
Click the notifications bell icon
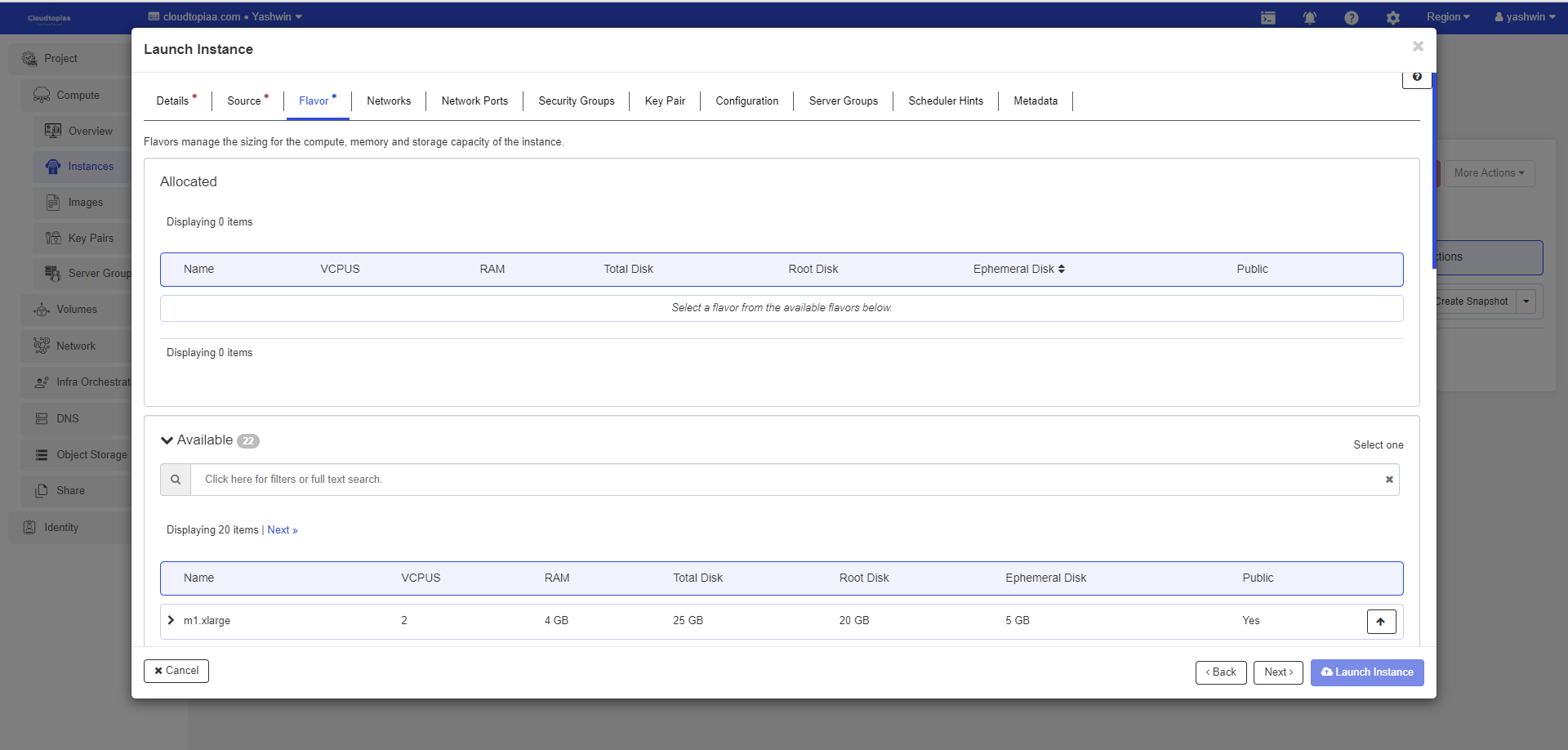tap(1309, 18)
